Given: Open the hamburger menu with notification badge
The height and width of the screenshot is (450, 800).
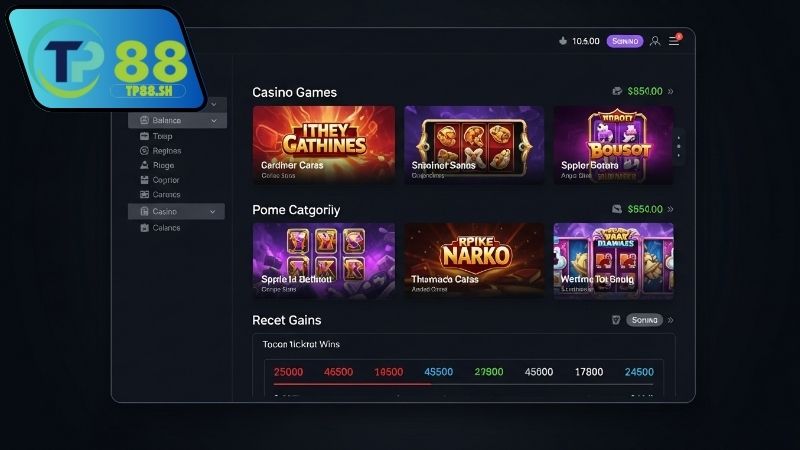Looking at the screenshot, I should [x=674, y=40].
